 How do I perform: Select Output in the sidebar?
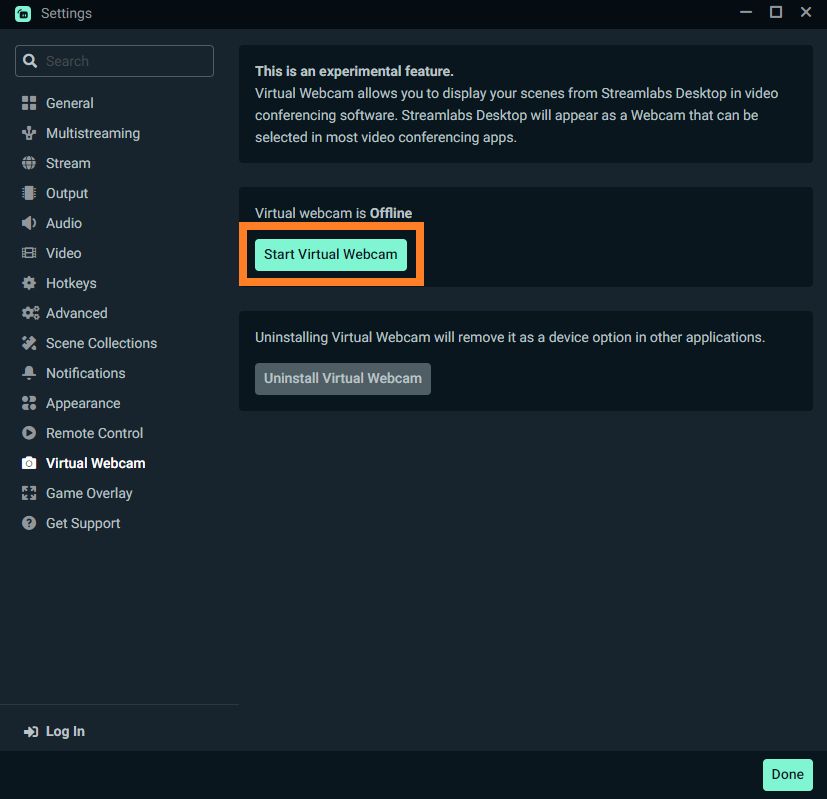(x=67, y=193)
